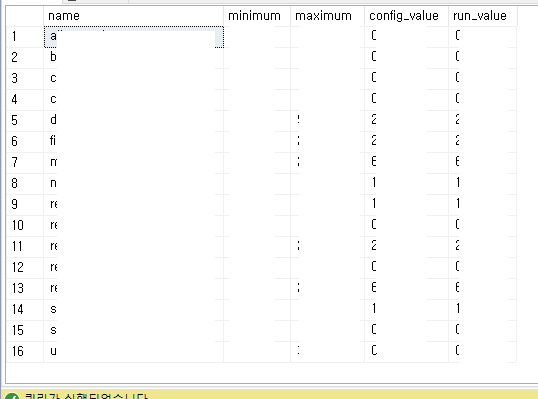Select the name cell in row 16
The image size is (538, 399).
(133, 351)
